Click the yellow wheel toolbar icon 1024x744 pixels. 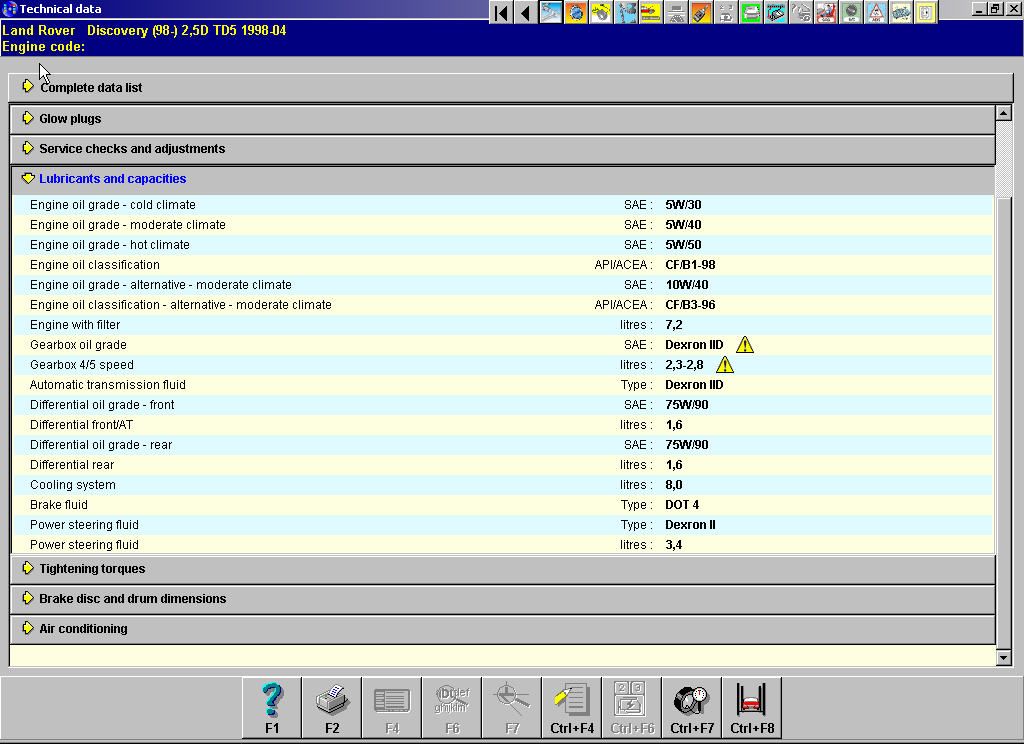[601, 12]
